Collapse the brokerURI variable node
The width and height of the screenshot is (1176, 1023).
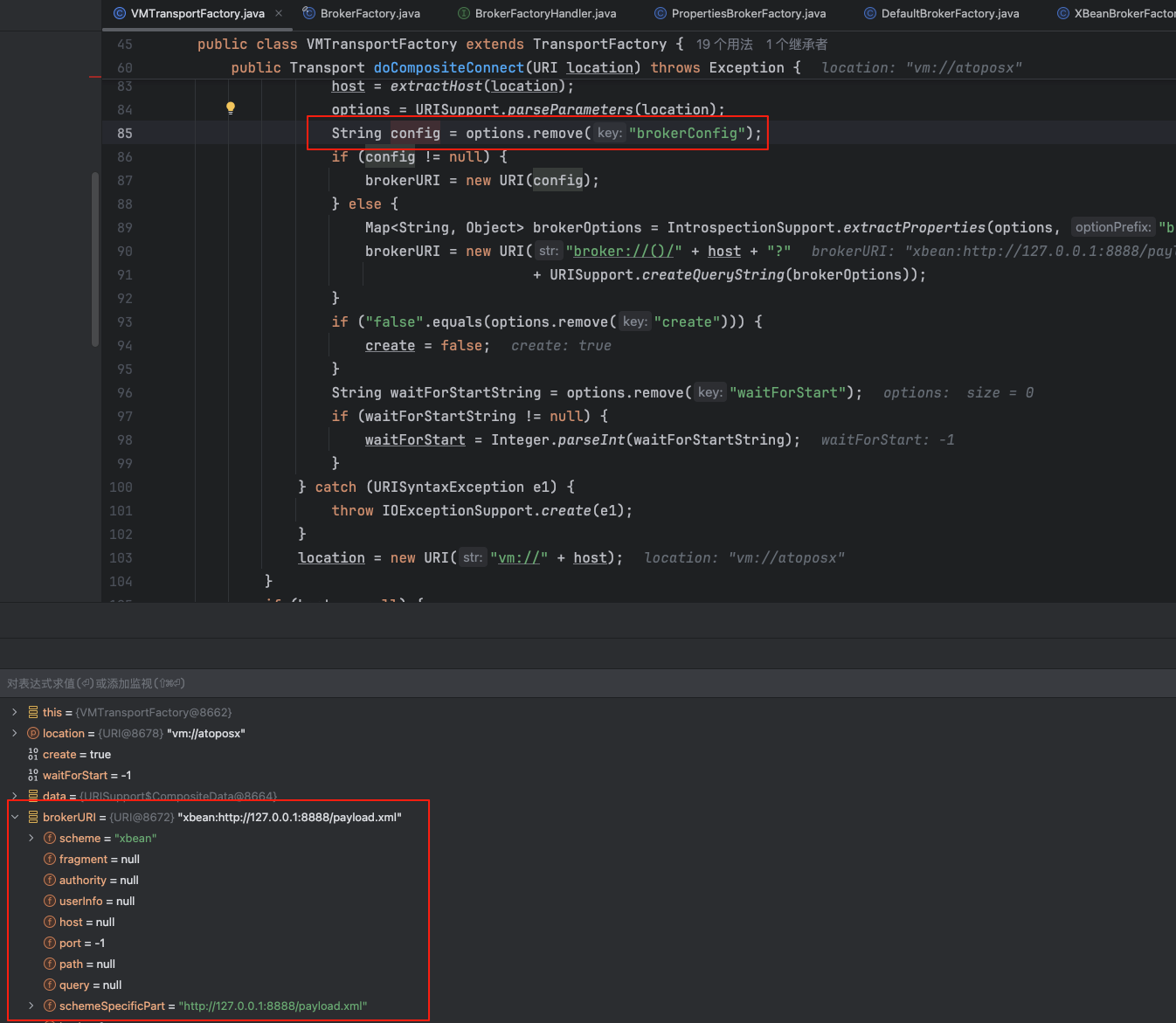pyautogui.click(x=15, y=817)
